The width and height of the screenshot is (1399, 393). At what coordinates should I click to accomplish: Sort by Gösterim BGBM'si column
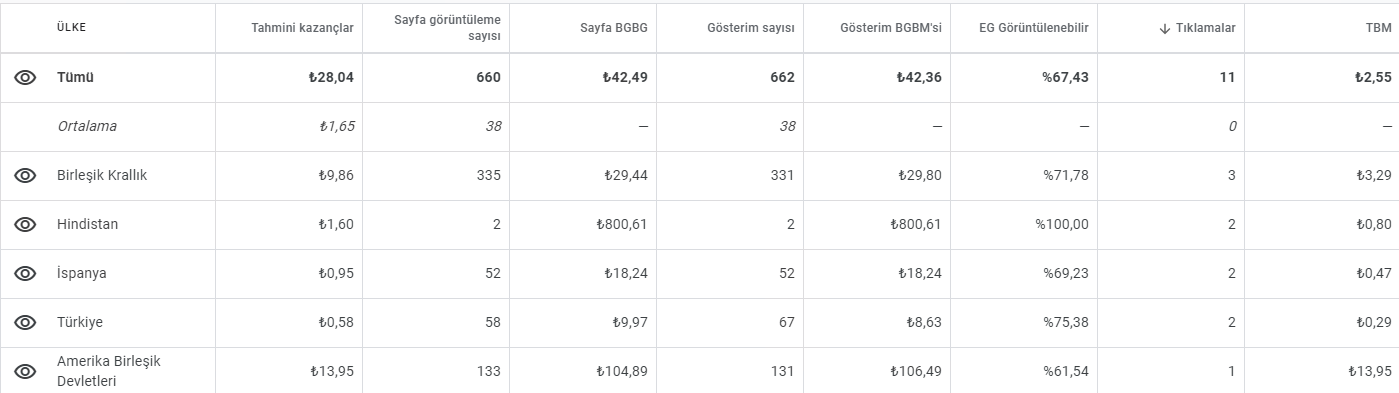pyautogui.click(x=892, y=29)
